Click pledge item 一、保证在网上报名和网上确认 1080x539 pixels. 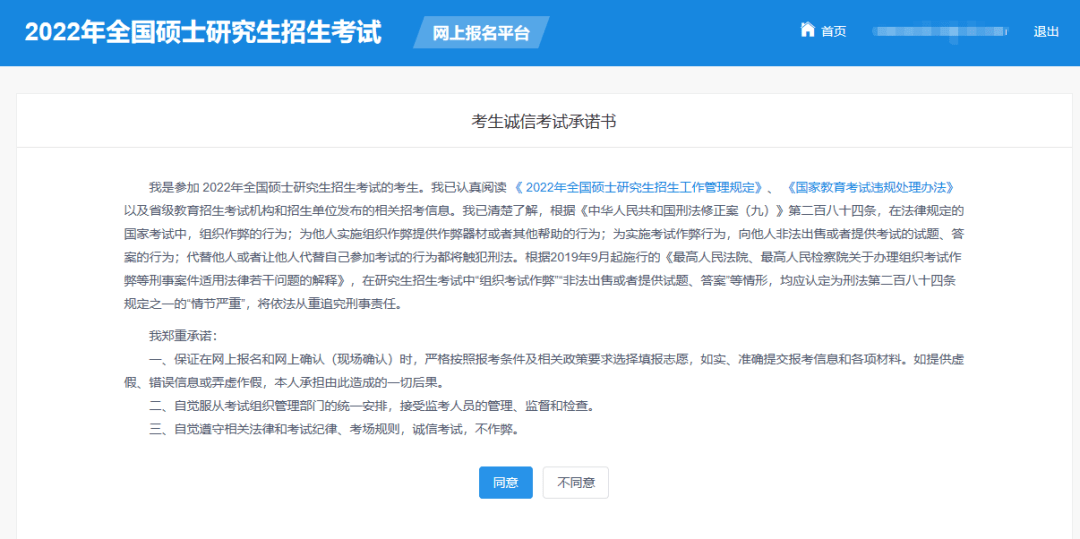coord(543,370)
